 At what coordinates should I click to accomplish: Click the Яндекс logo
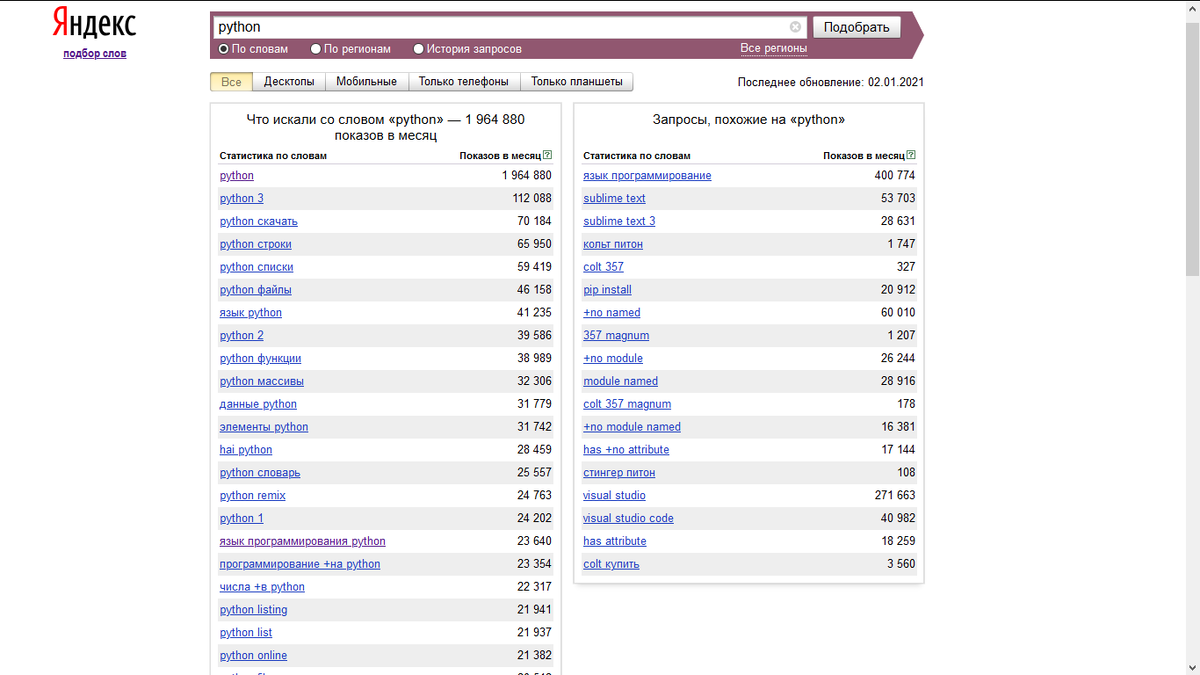(x=94, y=24)
